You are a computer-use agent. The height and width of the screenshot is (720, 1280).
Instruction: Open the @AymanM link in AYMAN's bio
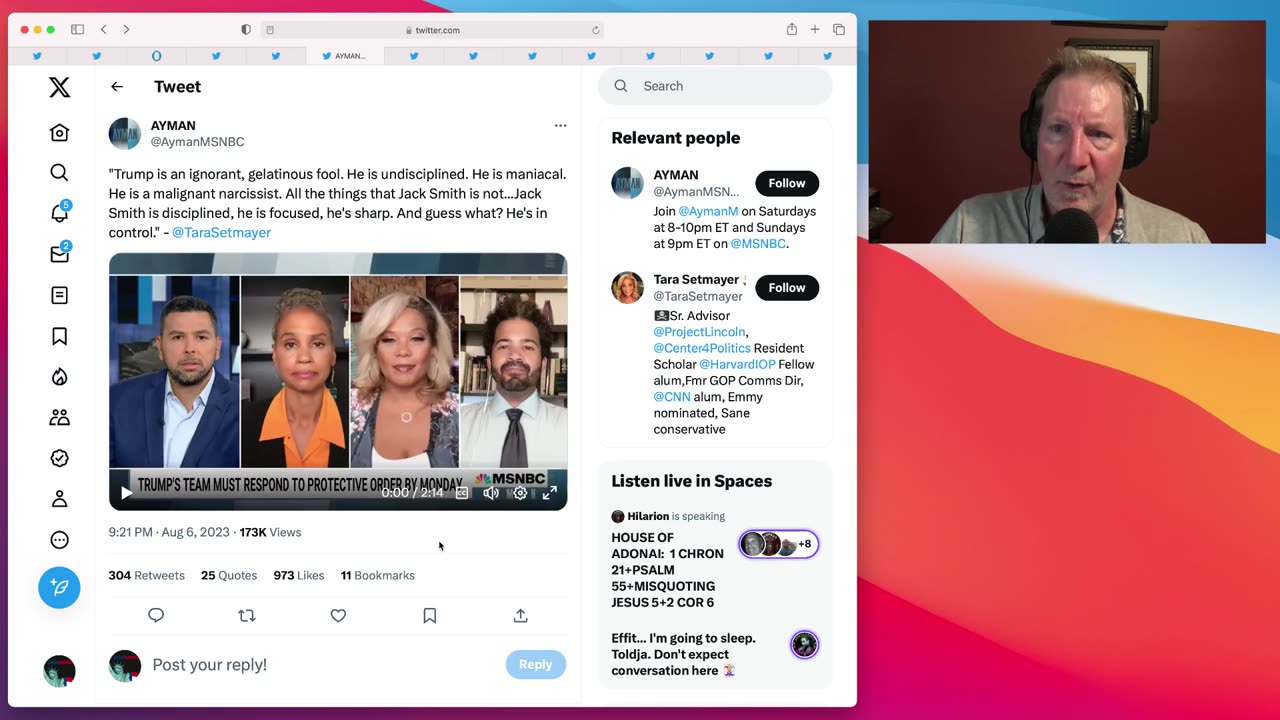(708, 211)
